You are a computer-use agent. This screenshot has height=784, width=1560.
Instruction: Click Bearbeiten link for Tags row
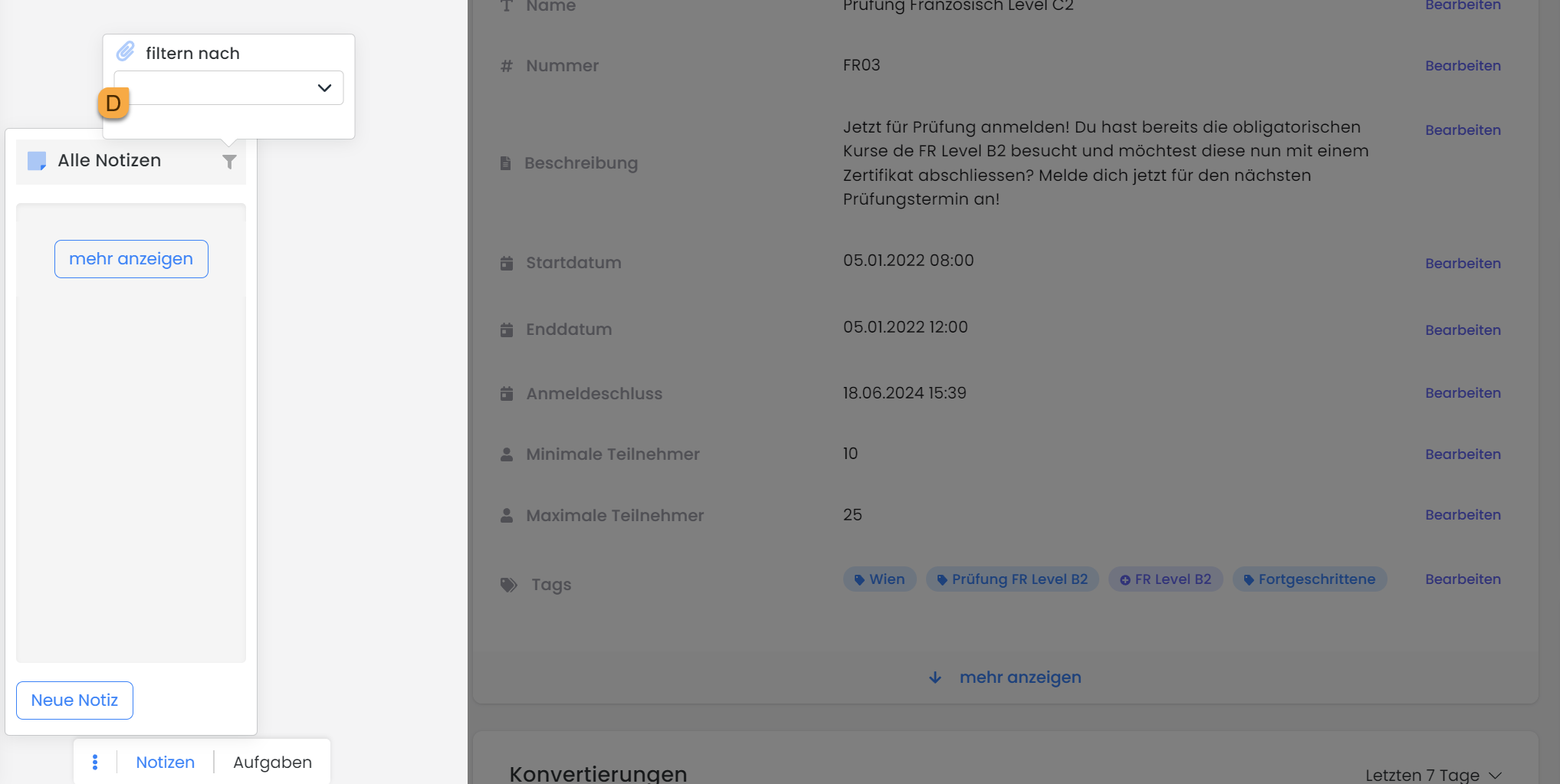[x=1463, y=579]
